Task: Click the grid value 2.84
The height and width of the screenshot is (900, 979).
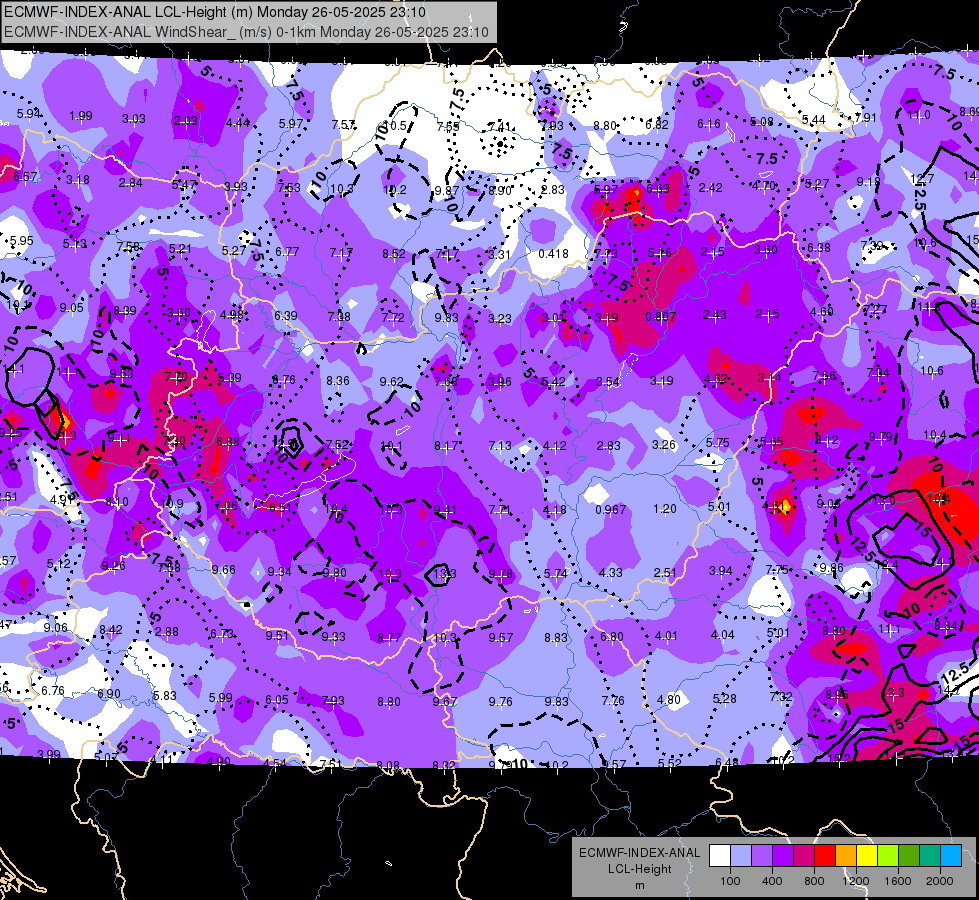Action: pyautogui.click(x=130, y=182)
